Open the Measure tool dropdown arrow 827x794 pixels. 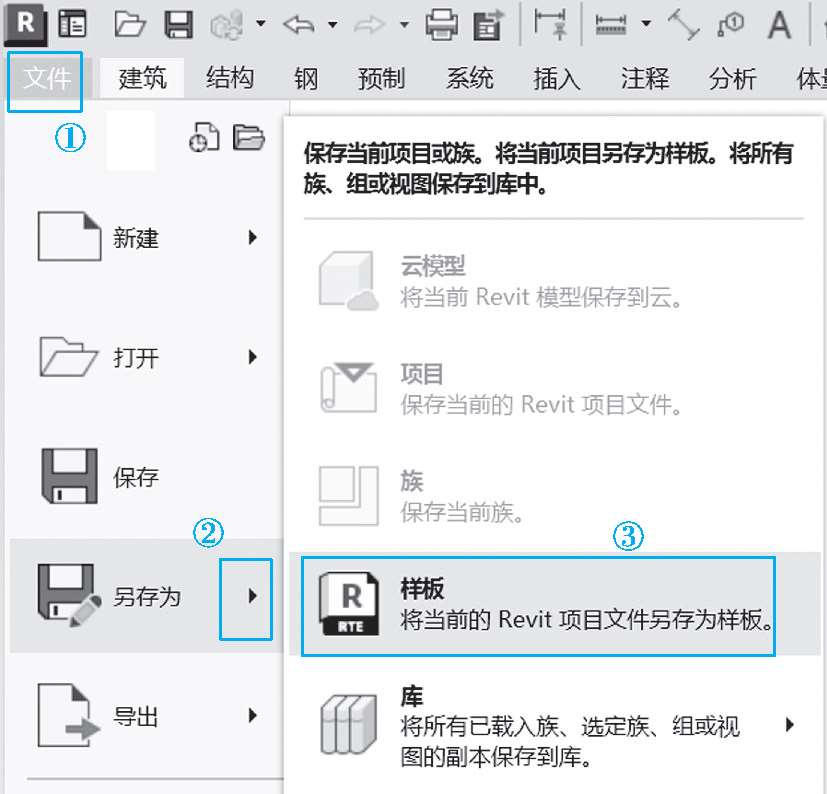click(646, 23)
